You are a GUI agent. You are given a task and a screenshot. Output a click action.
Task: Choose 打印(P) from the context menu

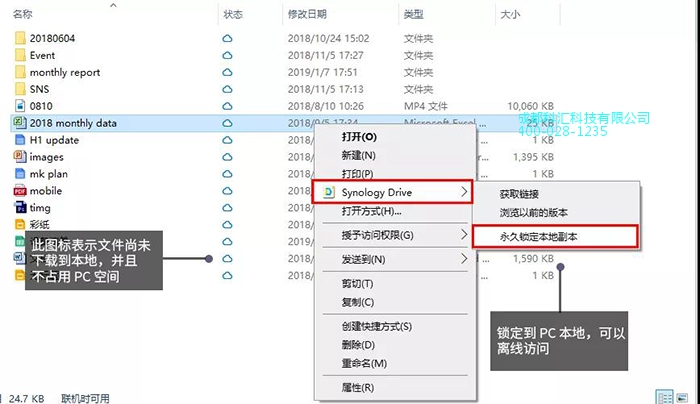click(357, 174)
